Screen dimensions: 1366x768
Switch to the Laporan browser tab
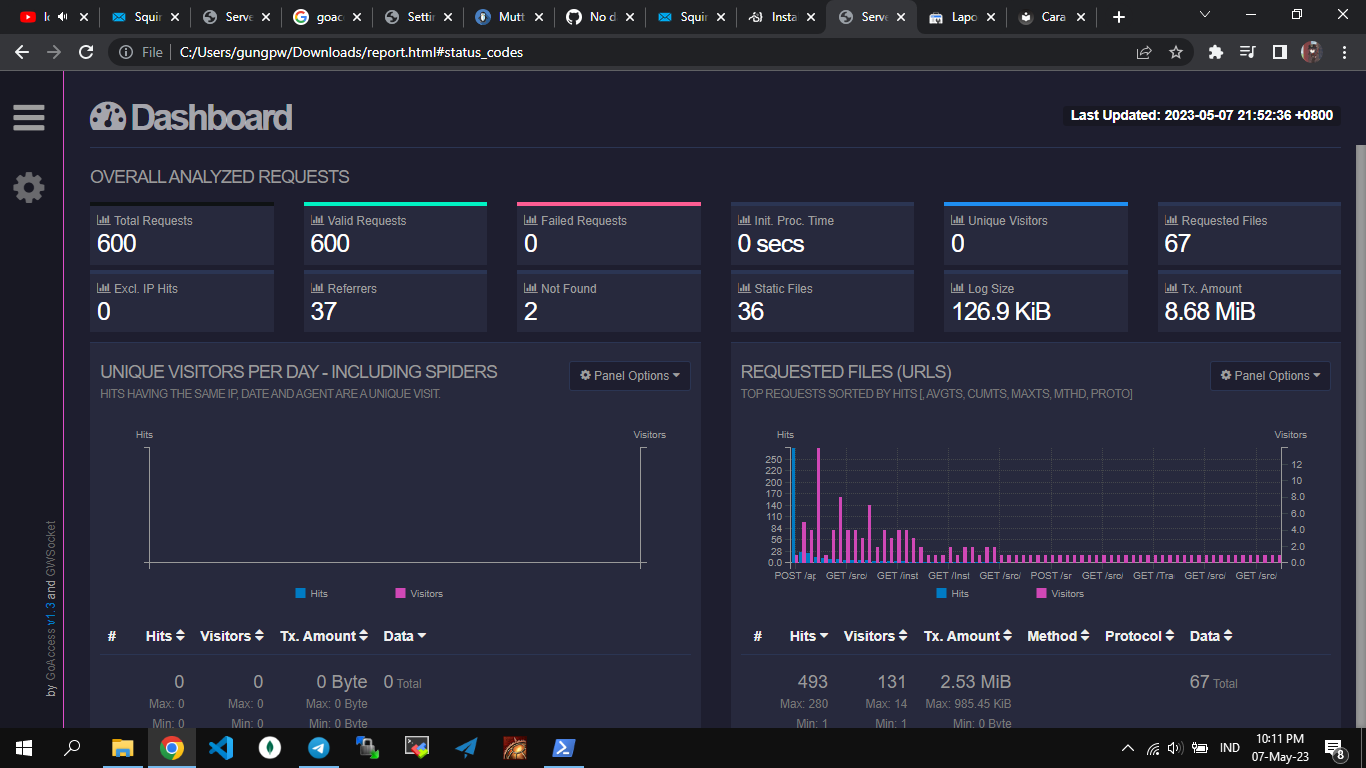pos(963,17)
